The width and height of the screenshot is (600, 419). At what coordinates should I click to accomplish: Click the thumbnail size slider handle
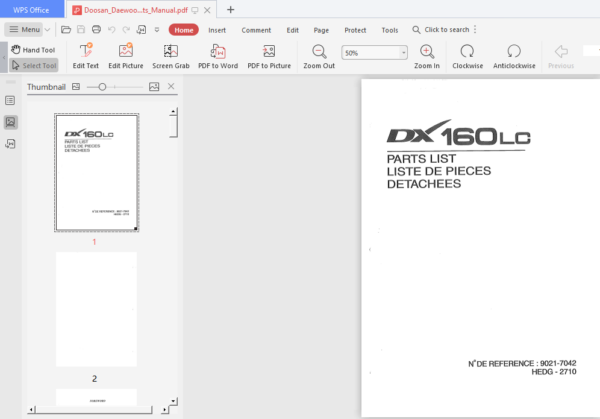pyautogui.click(x=102, y=87)
